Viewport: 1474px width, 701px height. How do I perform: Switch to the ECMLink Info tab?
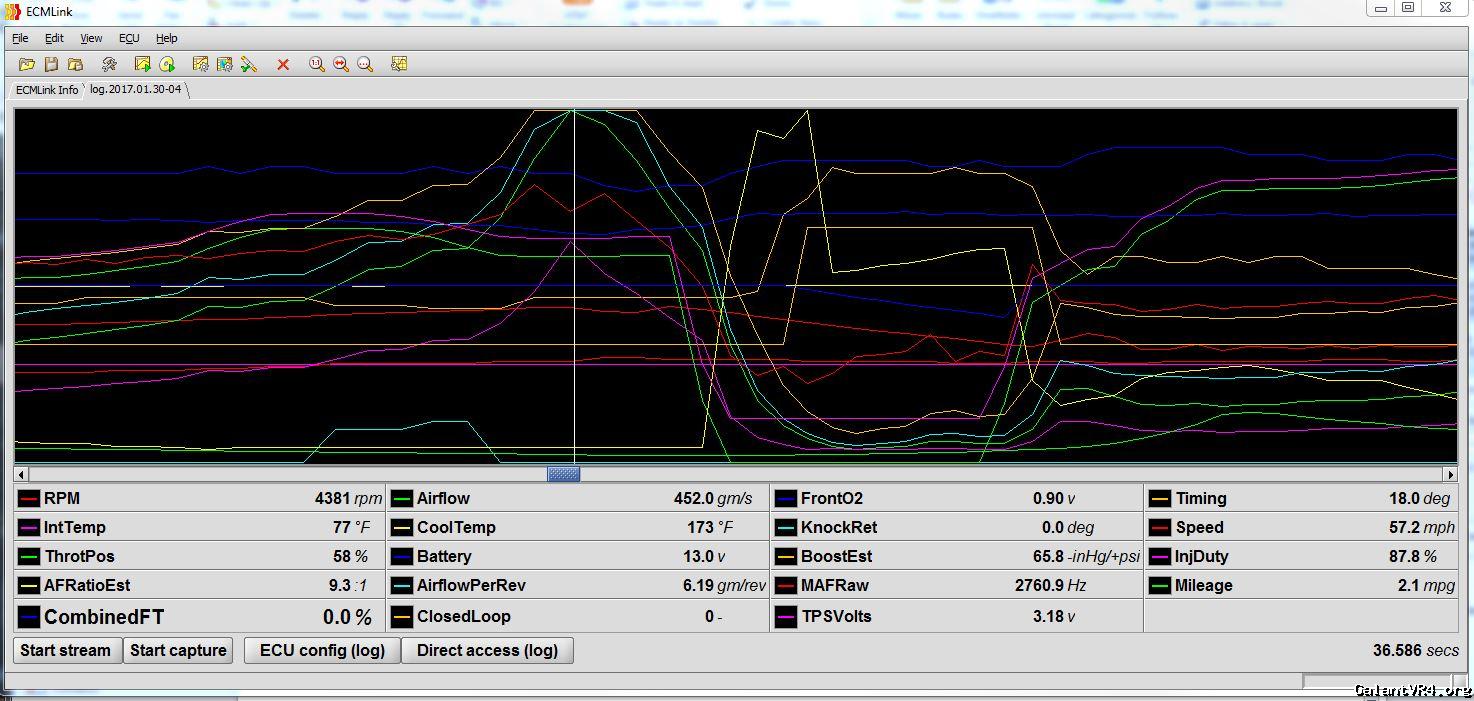[x=46, y=90]
